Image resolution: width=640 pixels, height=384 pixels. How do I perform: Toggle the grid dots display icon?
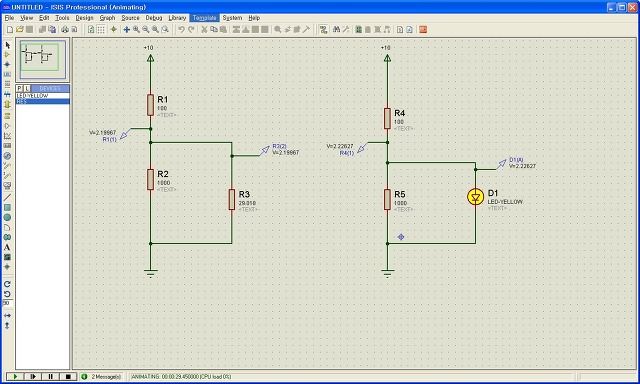point(100,29)
